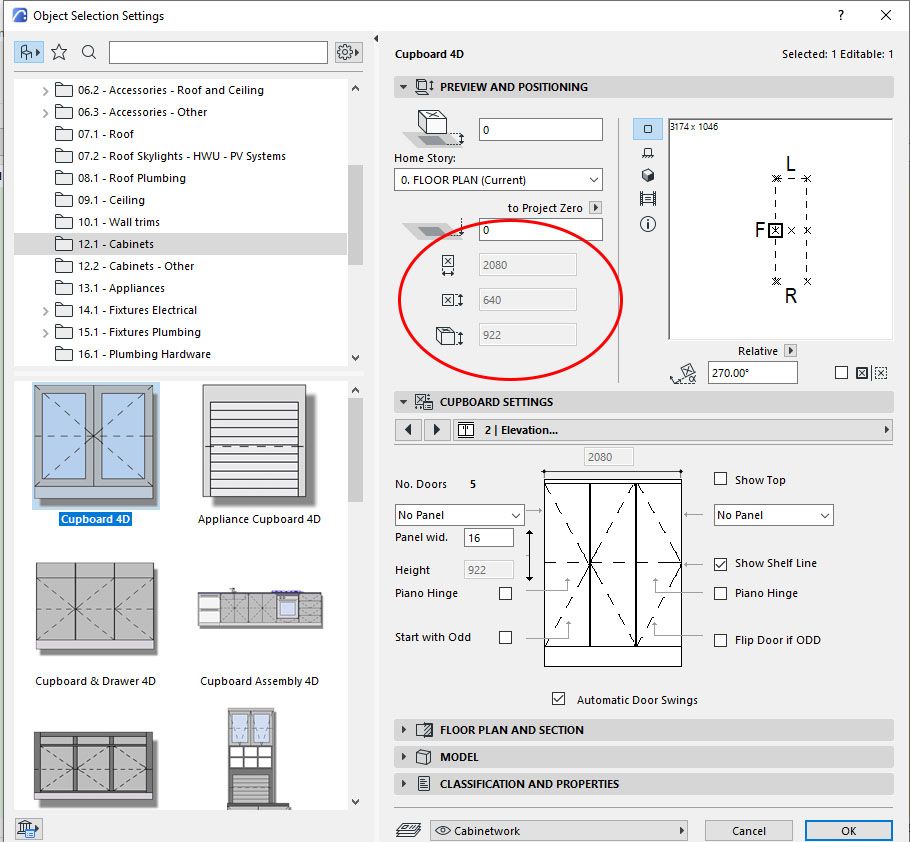
Task: Select the Appliance Cupboard 4D thumbnail
Action: pos(260,445)
